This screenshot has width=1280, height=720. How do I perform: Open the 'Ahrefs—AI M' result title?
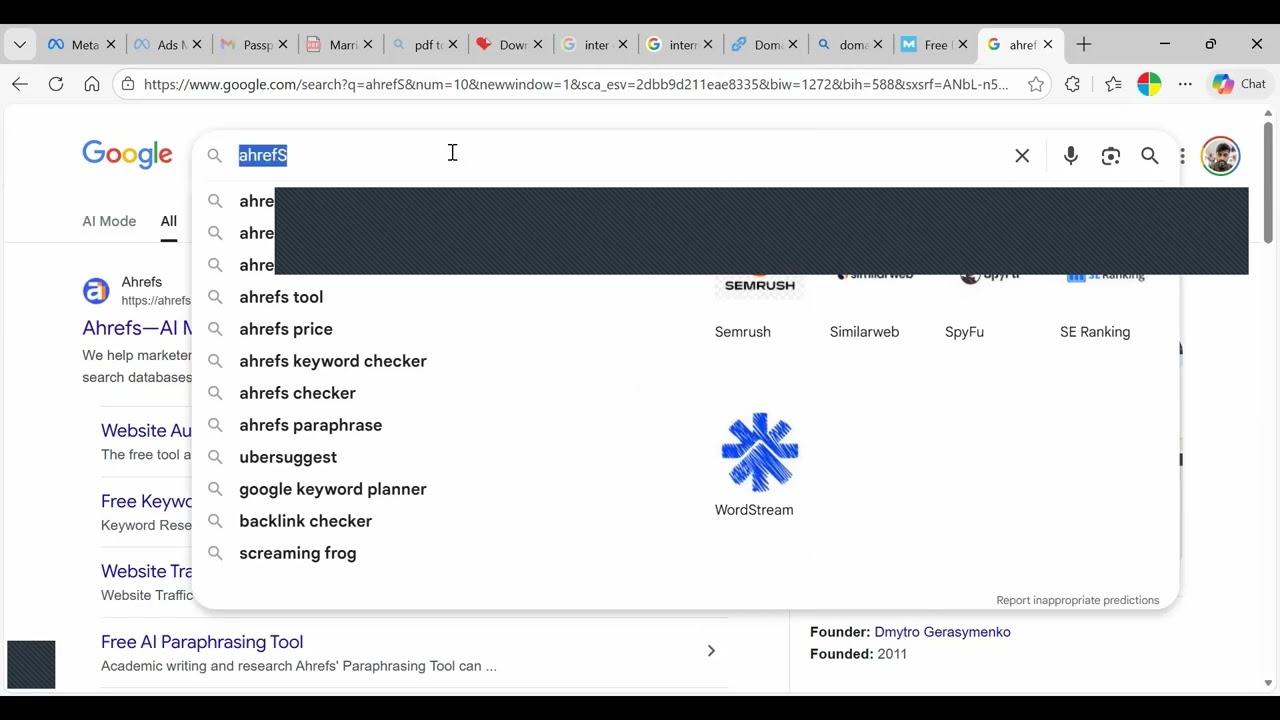point(137,328)
